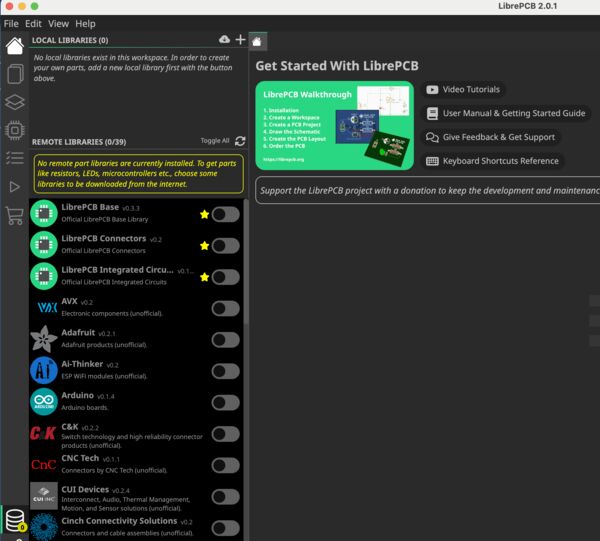Switch on the Ai-Thinker library
The image size is (600, 541).
click(x=226, y=371)
